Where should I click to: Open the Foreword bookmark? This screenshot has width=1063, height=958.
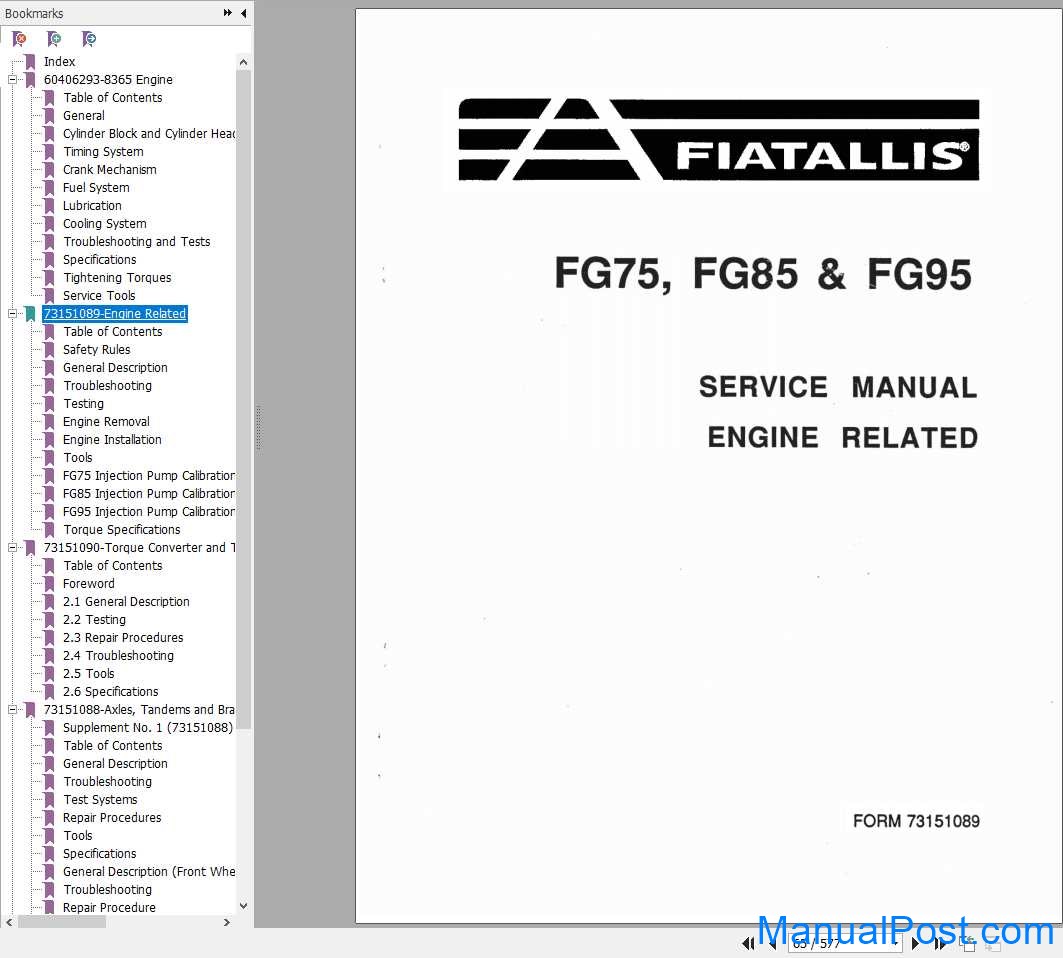[89, 583]
